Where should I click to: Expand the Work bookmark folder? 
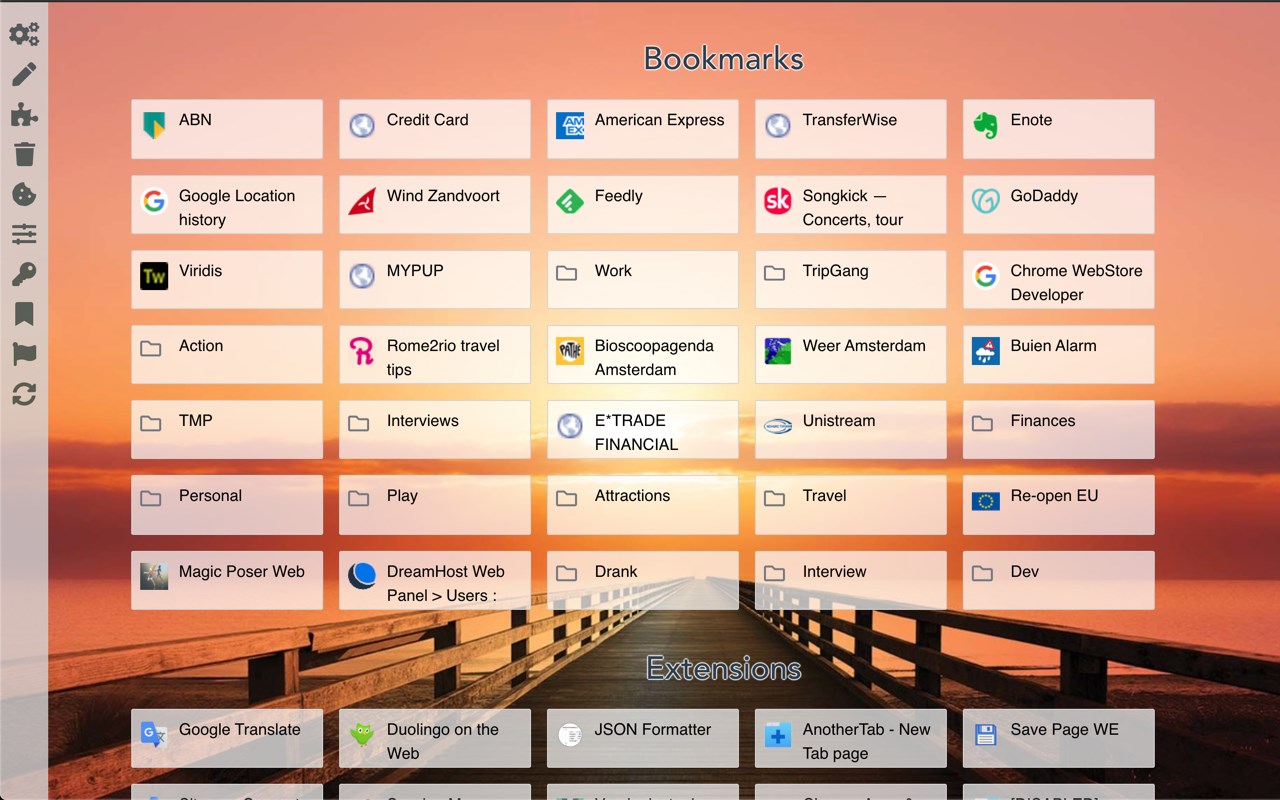(x=643, y=279)
